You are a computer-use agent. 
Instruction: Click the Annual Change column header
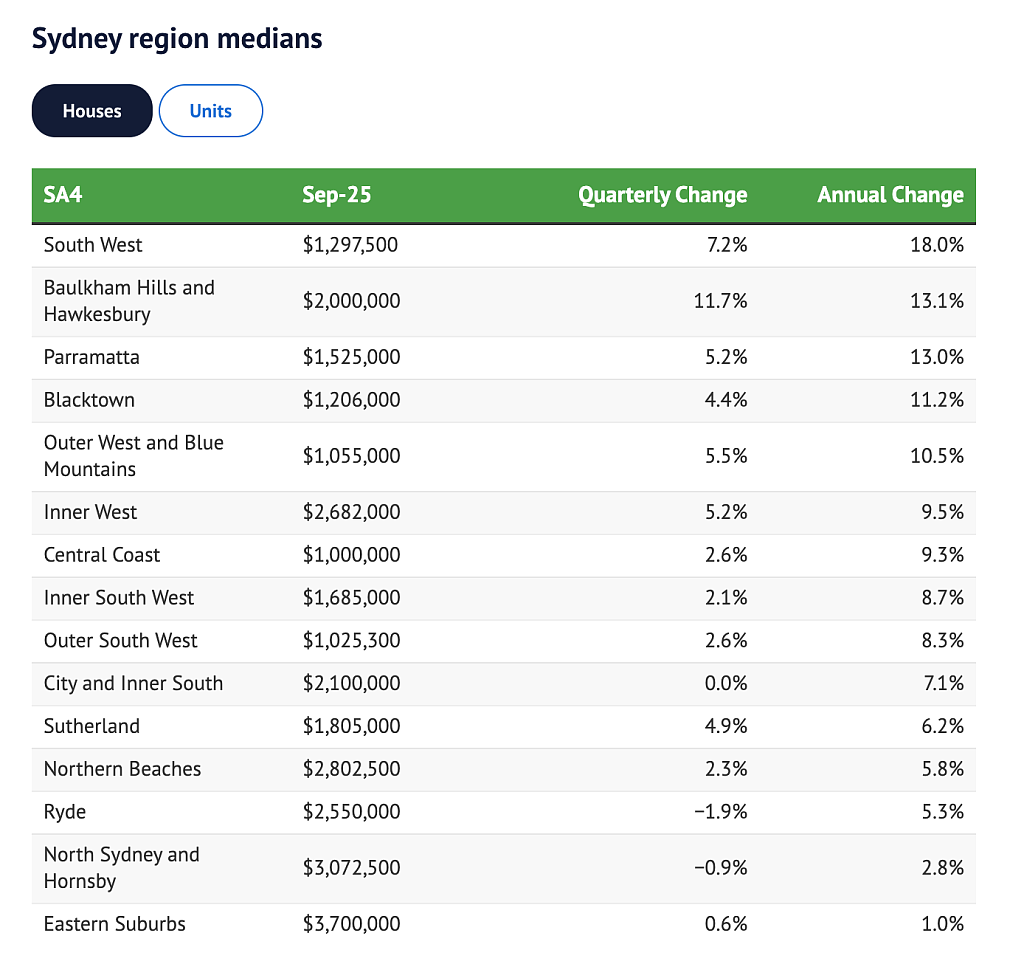pyautogui.click(x=890, y=195)
